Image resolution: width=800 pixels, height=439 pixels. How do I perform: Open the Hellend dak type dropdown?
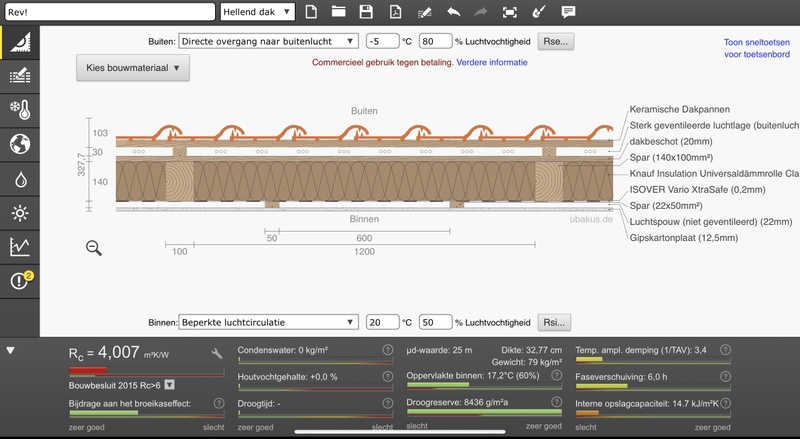258,12
